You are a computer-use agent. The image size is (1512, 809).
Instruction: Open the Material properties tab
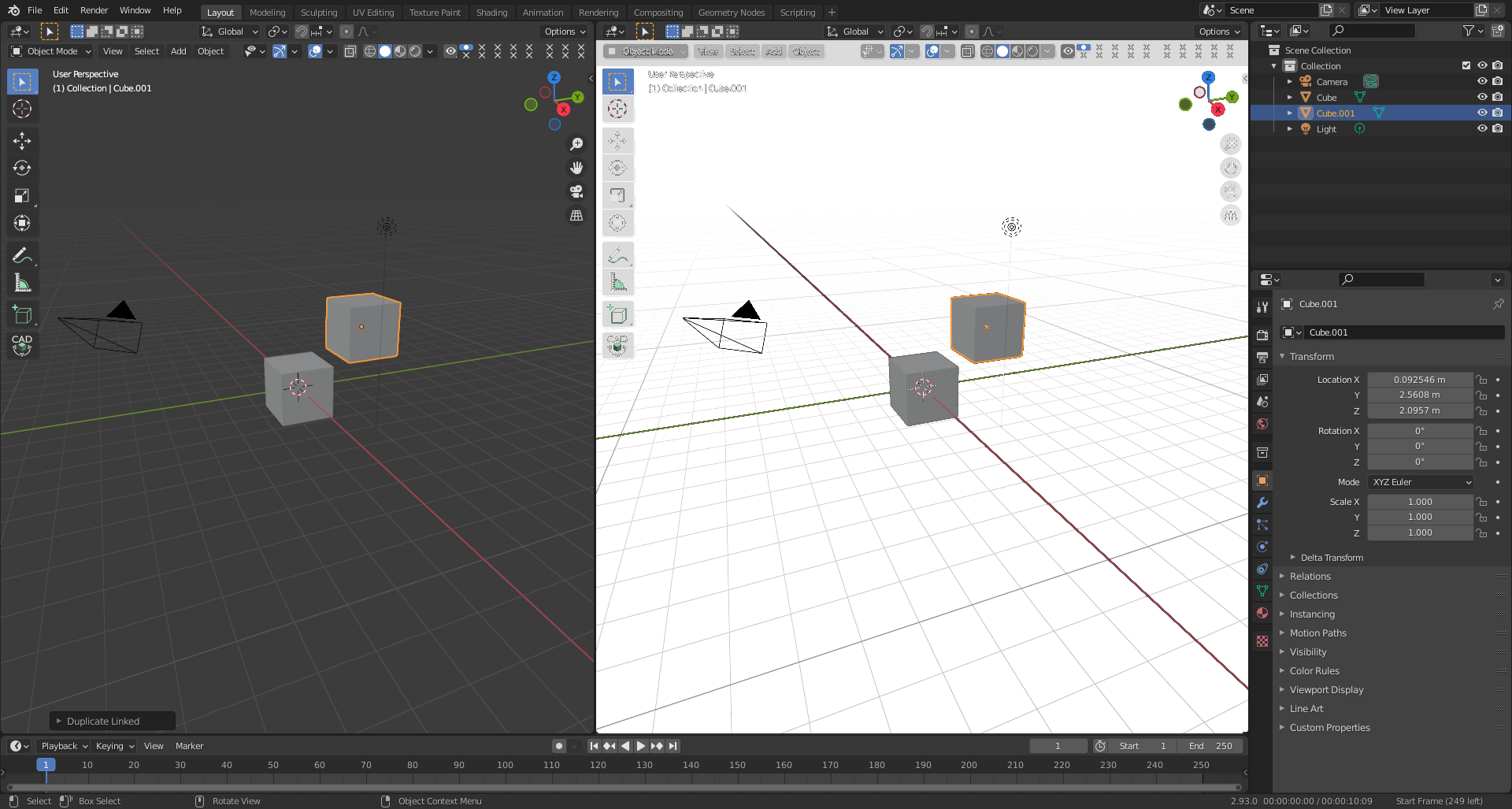click(x=1262, y=613)
